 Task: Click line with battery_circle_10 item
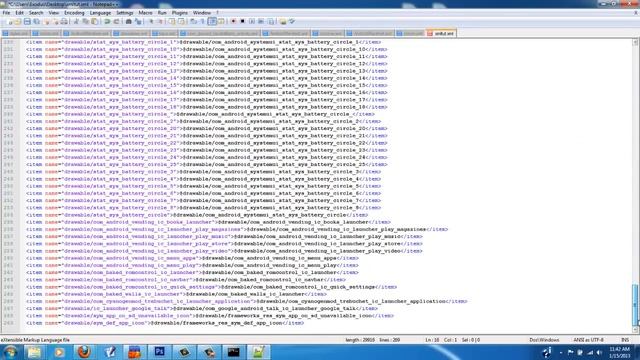207,49
